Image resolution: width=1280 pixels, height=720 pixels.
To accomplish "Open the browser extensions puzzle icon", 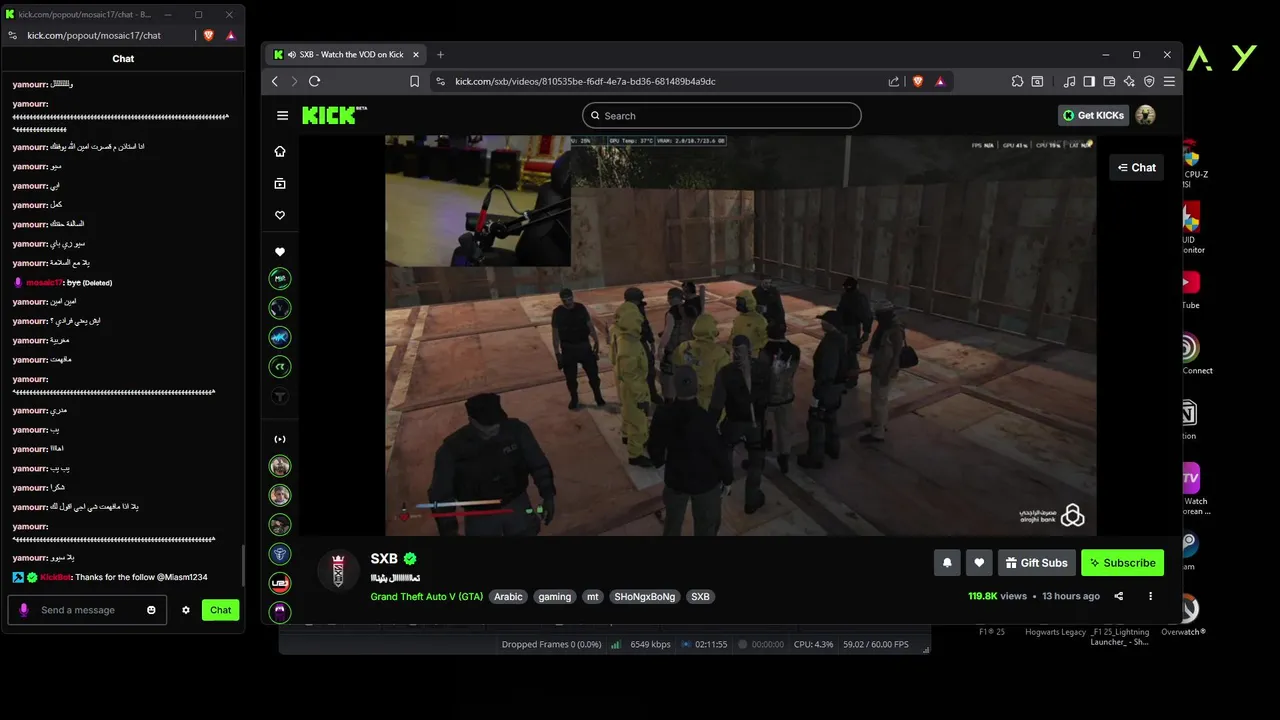I will point(1018,81).
